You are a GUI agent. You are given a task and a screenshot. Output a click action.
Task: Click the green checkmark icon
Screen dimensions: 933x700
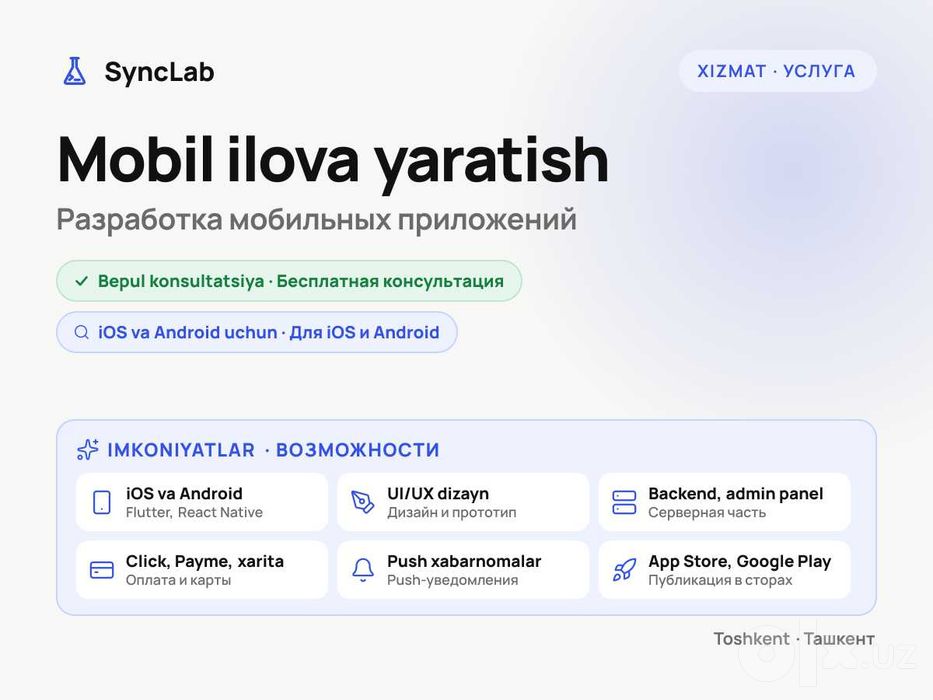[82, 281]
